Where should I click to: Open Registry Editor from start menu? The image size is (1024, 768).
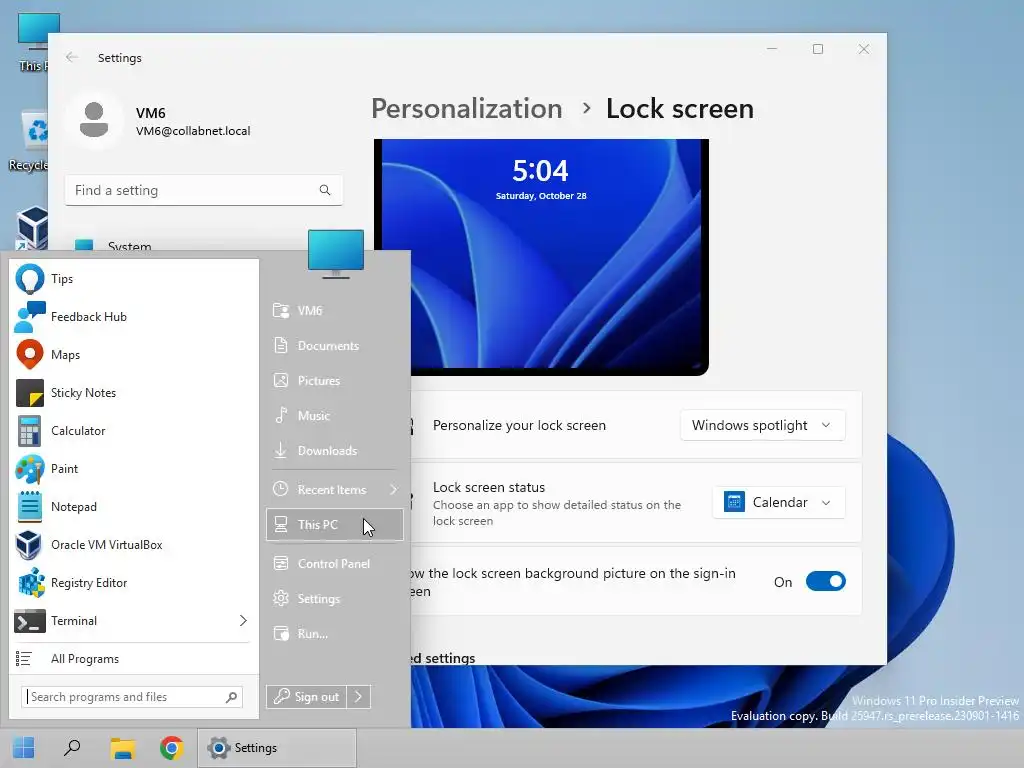(x=133, y=583)
